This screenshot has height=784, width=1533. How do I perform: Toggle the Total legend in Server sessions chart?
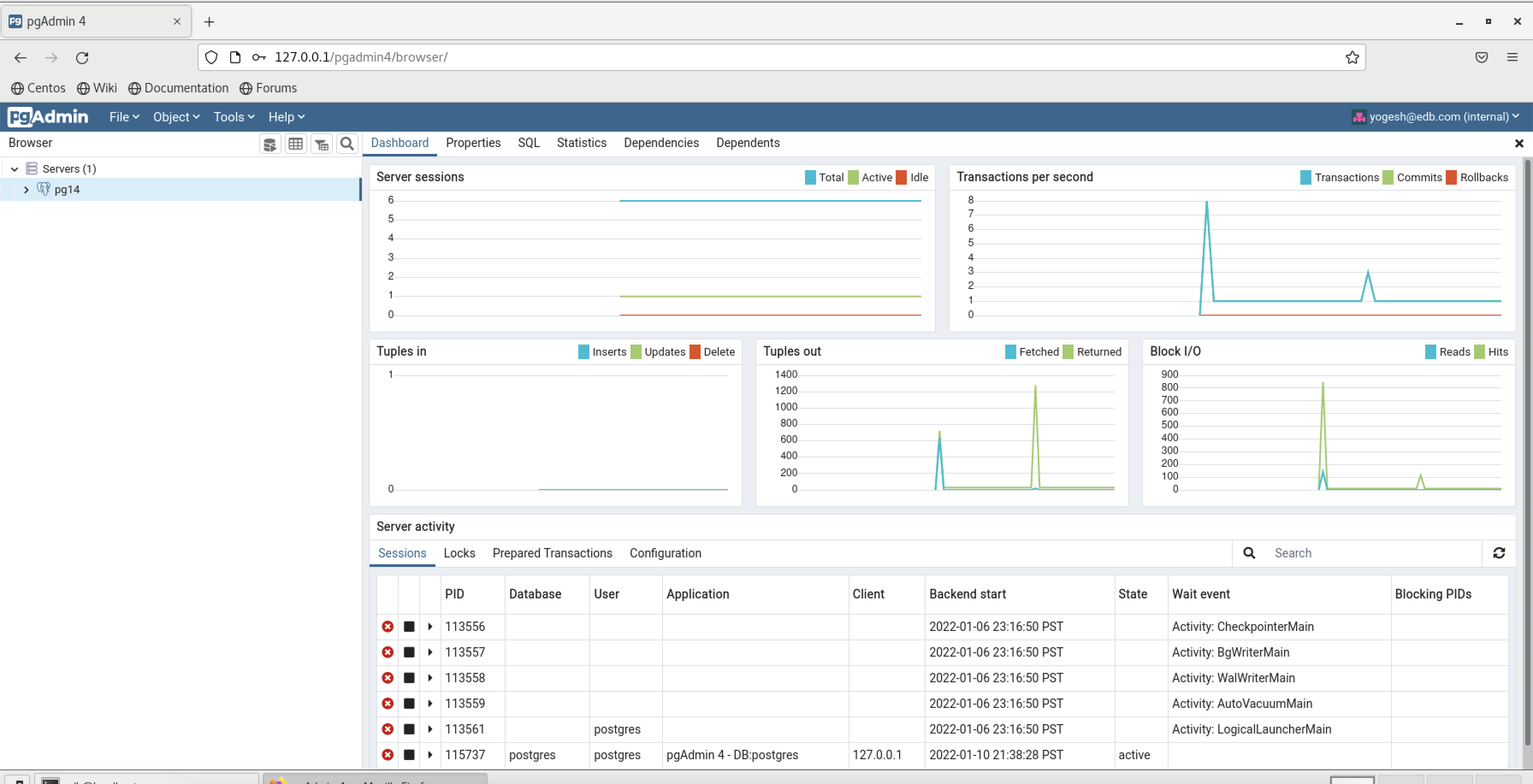[x=824, y=177]
